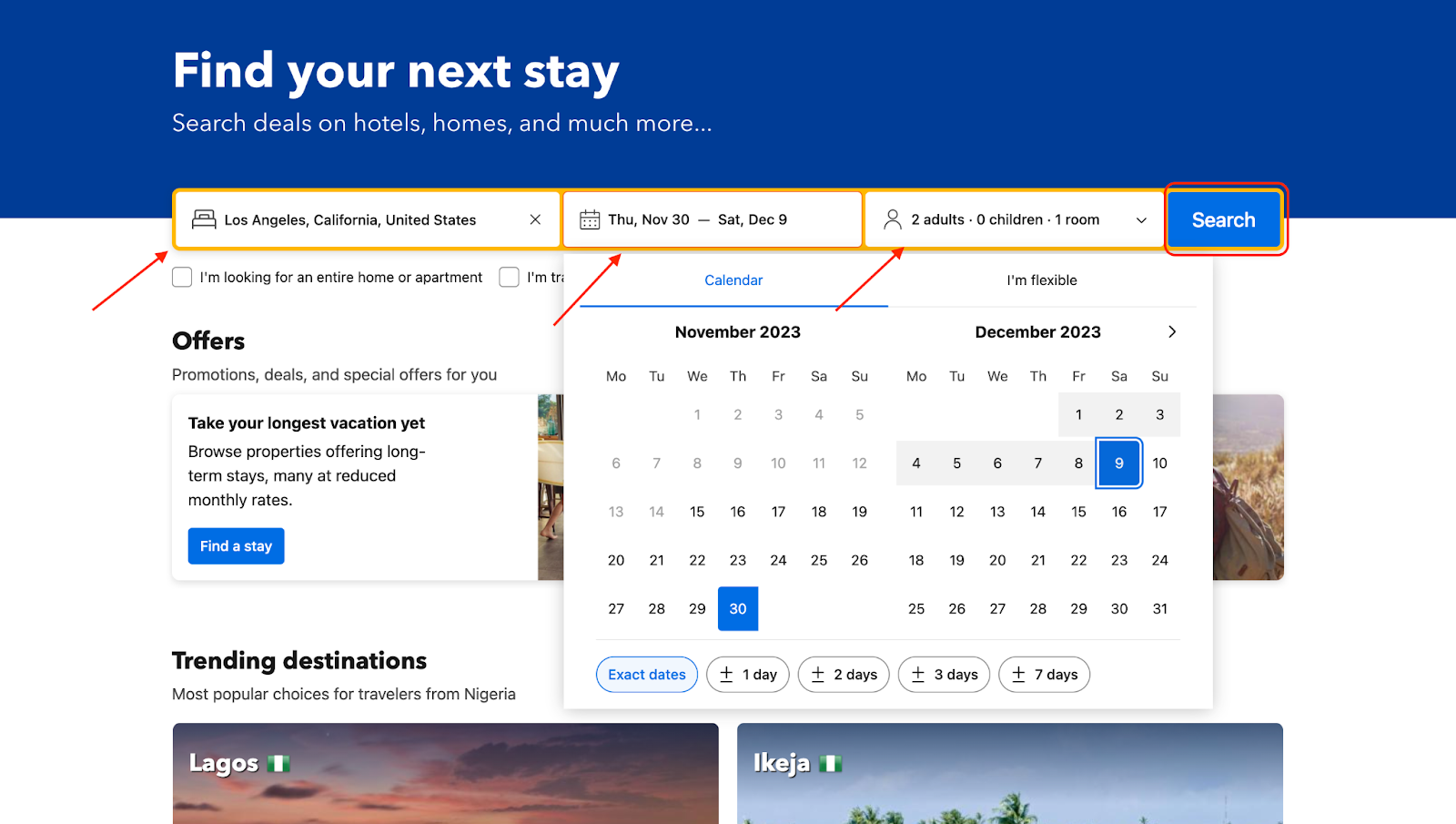This screenshot has height=824, width=1456.
Task: Choose plus-minus 2 days option
Action: pyautogui.click(x=844, y=675)
